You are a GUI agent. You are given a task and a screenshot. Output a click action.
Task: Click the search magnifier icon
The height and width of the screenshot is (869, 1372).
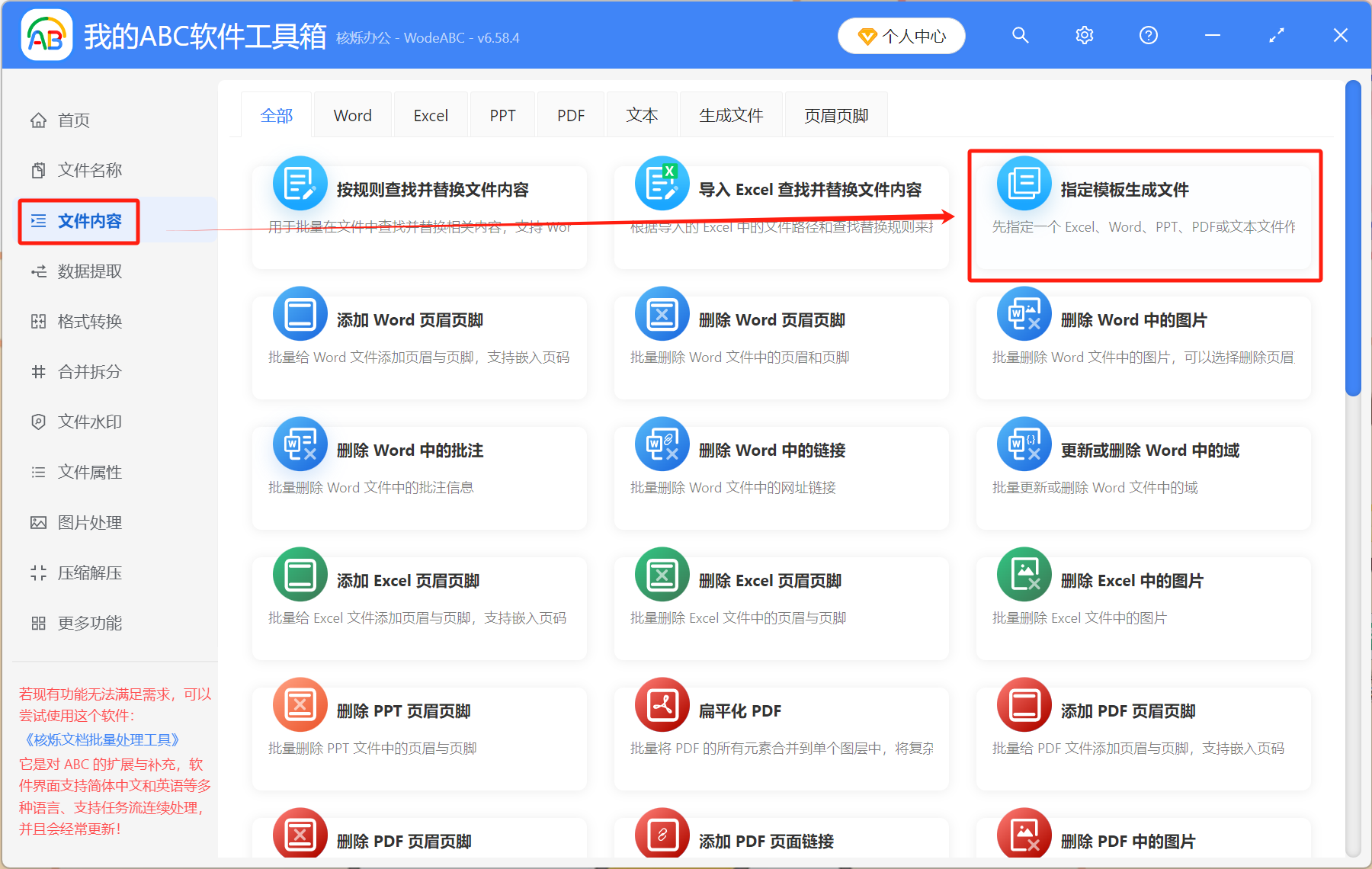click(1020, 35)
